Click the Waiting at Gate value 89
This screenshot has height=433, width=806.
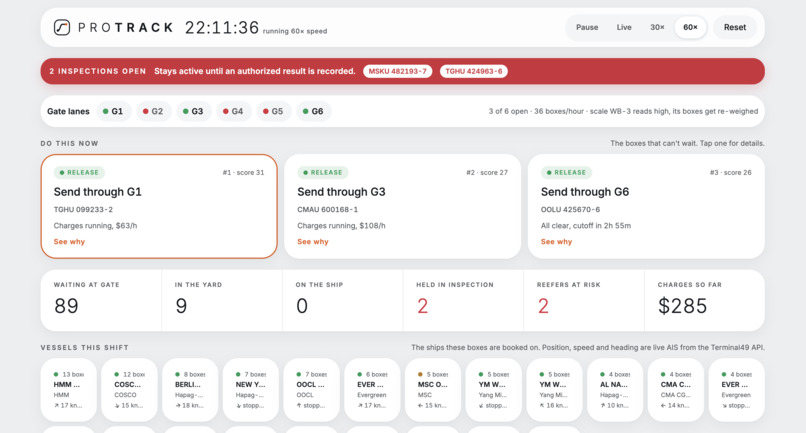pos(66,306)
